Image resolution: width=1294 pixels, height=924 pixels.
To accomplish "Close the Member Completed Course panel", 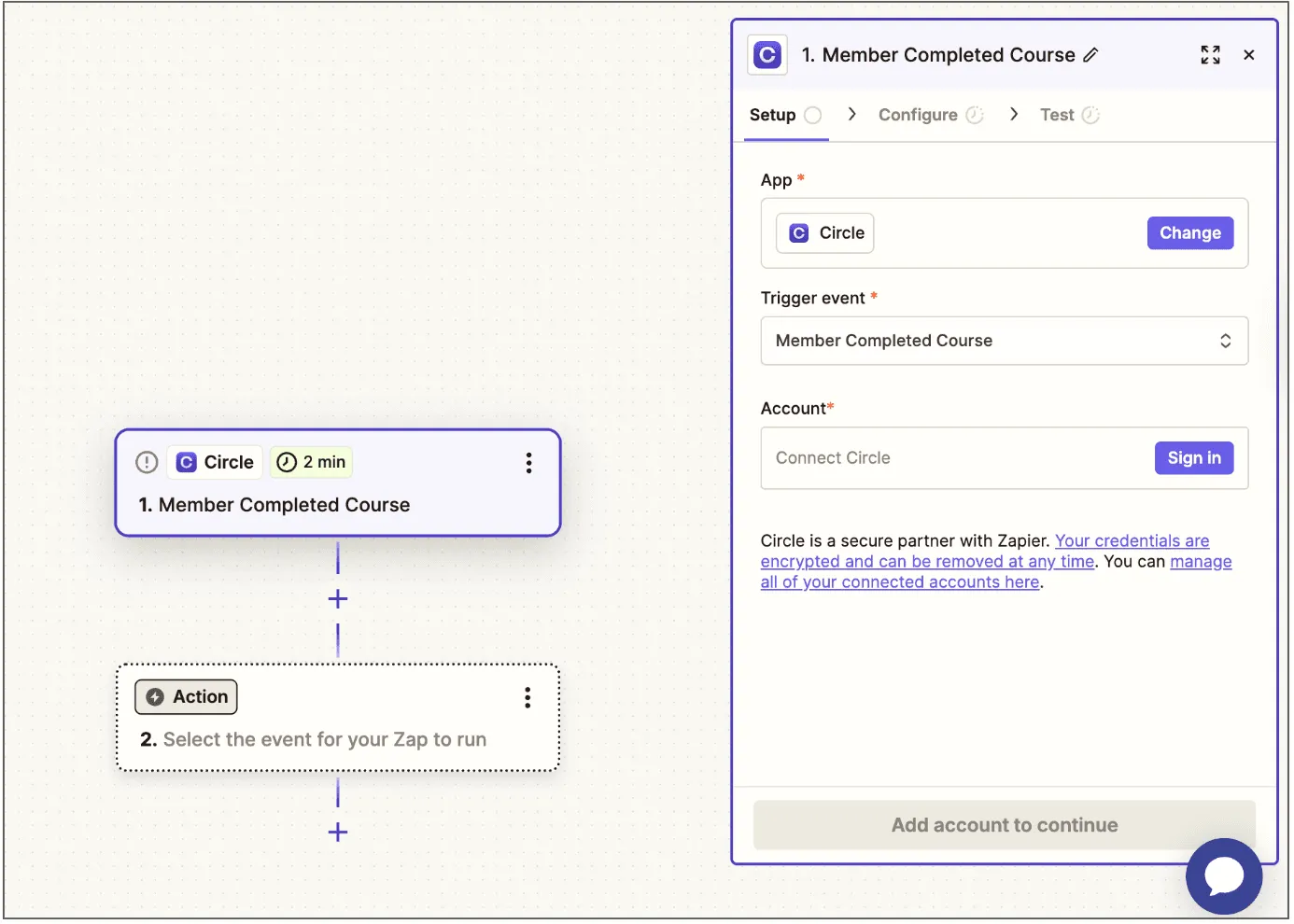I will [1249, 55].
